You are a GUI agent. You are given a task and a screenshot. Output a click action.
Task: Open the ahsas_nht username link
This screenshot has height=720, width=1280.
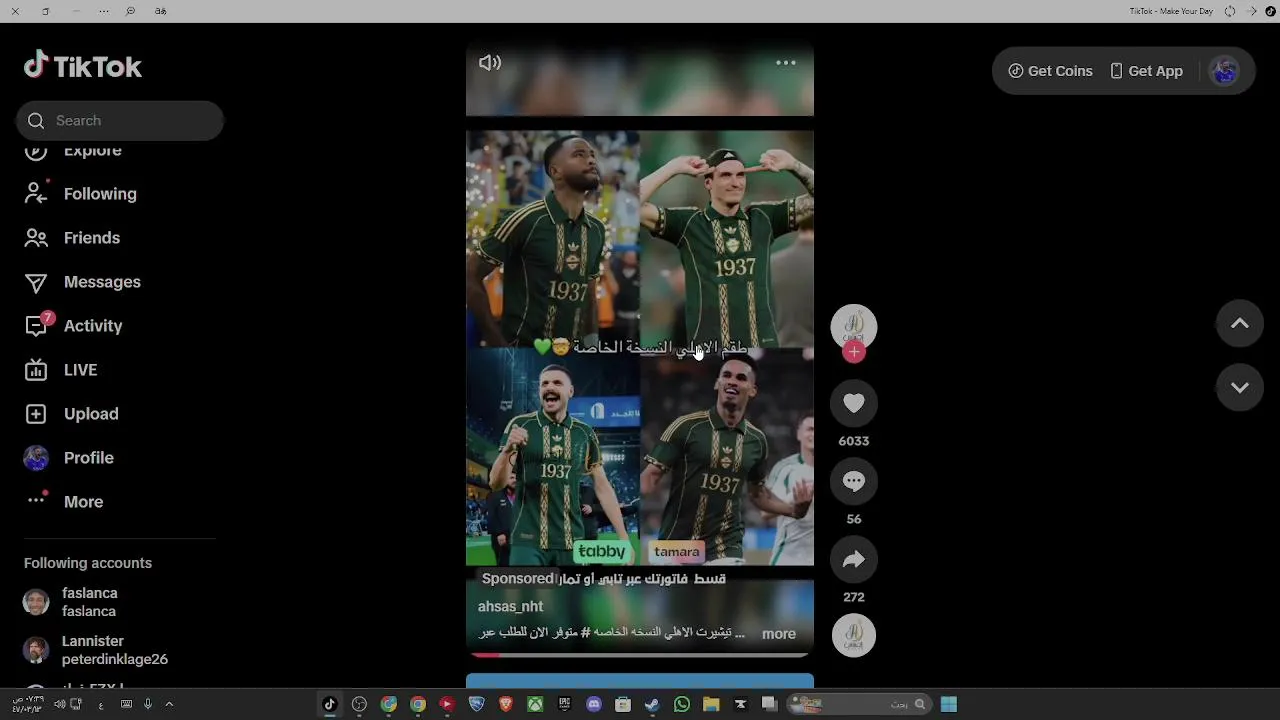click(510, 606)
